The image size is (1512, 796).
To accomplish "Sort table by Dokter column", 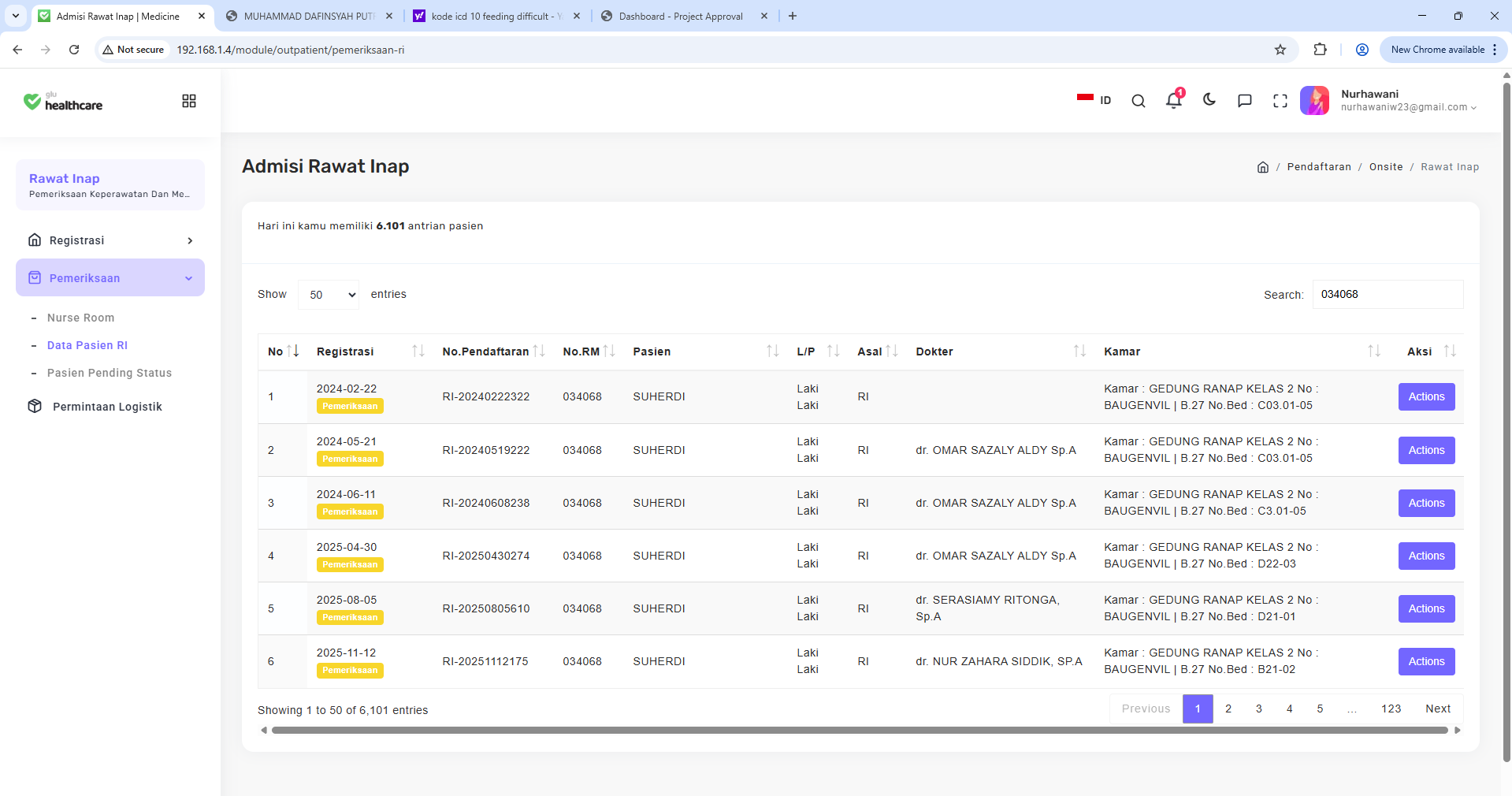I will pyautogui.click(x=1001, y=352).
